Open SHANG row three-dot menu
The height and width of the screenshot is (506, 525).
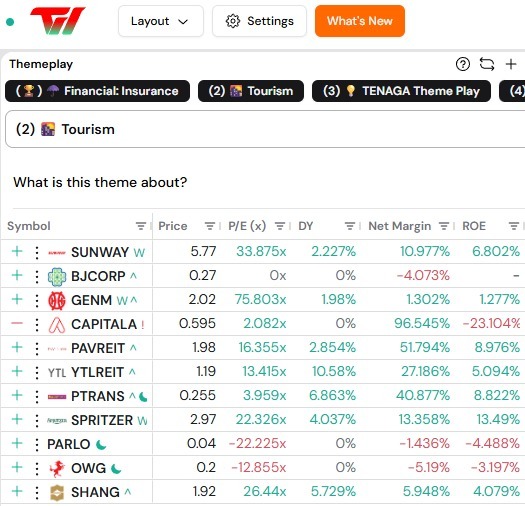coord(37,493)
